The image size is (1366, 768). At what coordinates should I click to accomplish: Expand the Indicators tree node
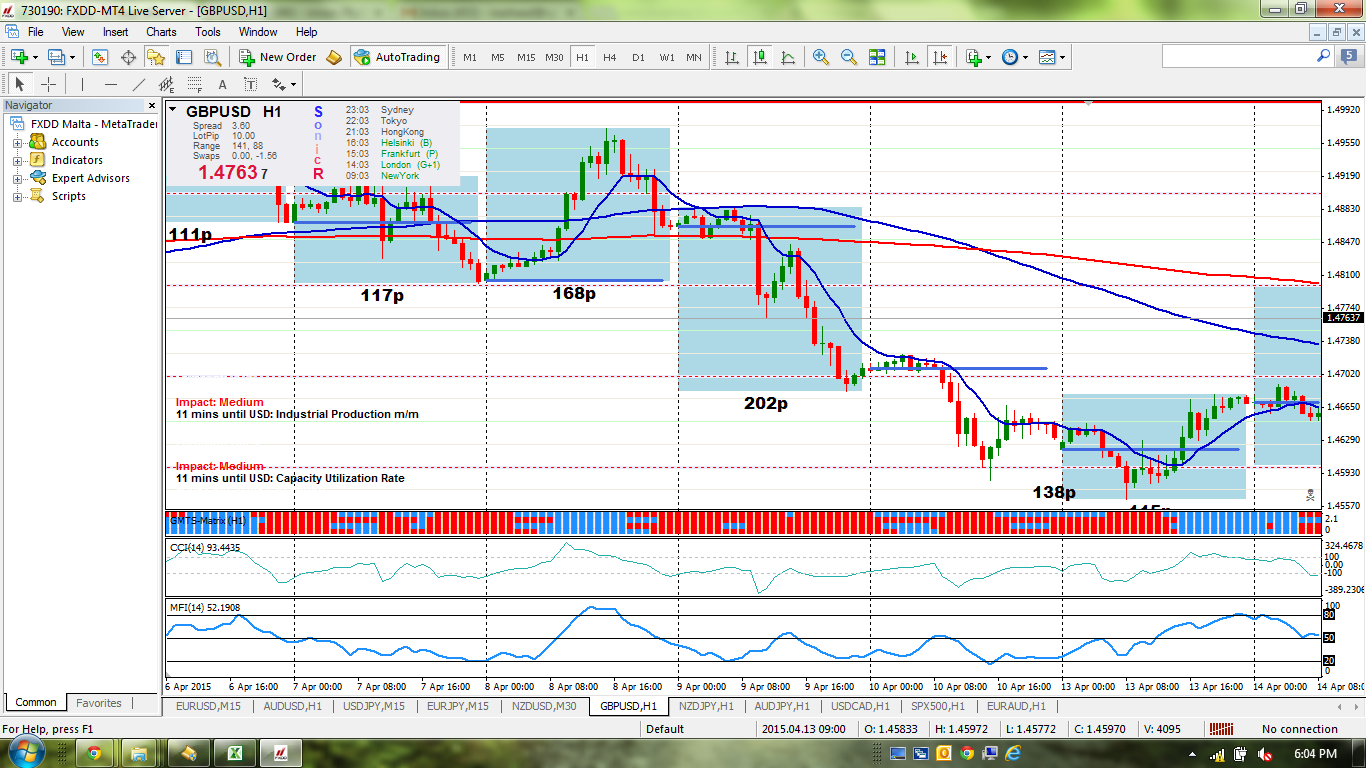(17, 161)
